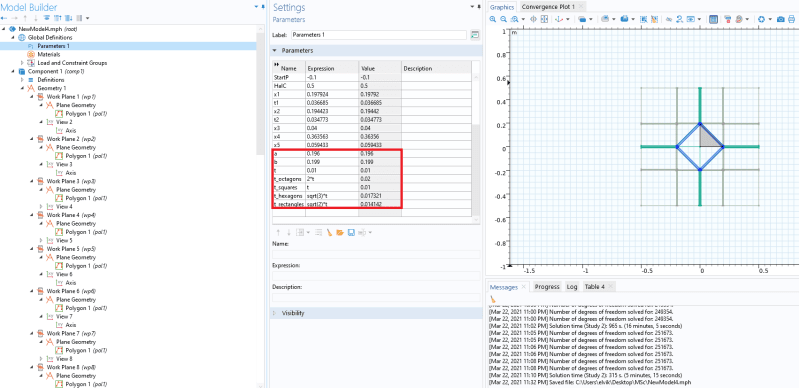The height and width of the screenshot is (388, 800).
Task: Click the Value column header in parameters table
Action: [380, 68]
